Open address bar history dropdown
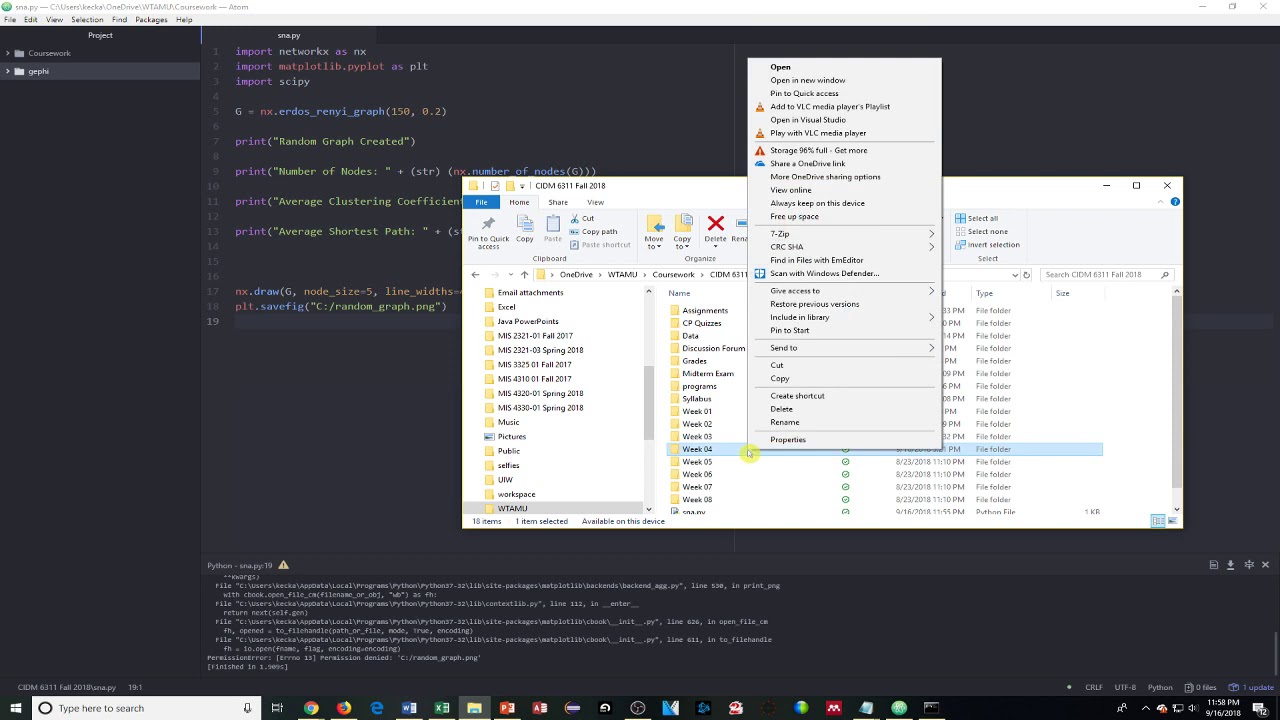This screenshot has height=720, width=1280. click(x=1014, y=275)
